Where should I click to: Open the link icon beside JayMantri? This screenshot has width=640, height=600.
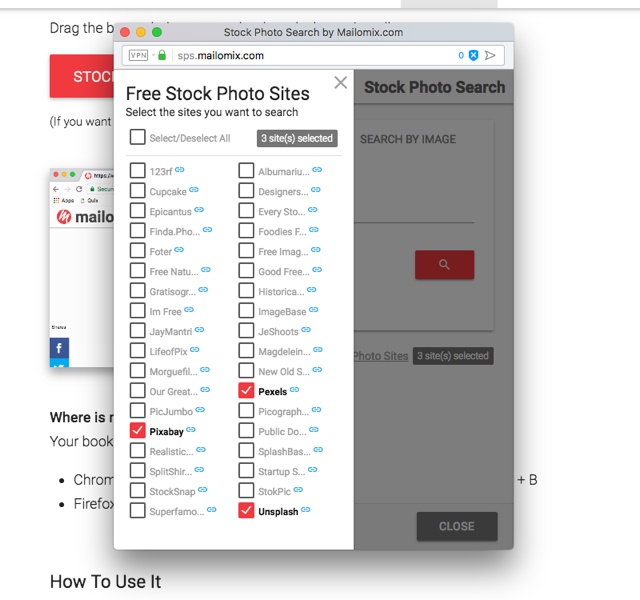click(x=199, y=330)
